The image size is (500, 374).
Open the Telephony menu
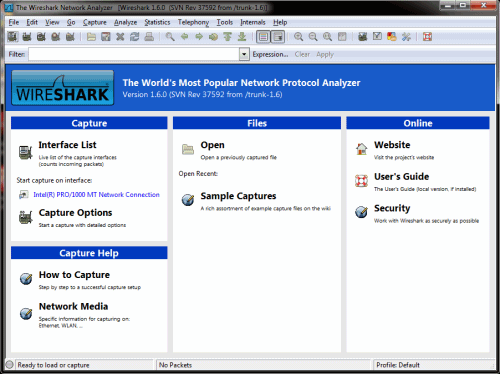[x=193, y=22]
